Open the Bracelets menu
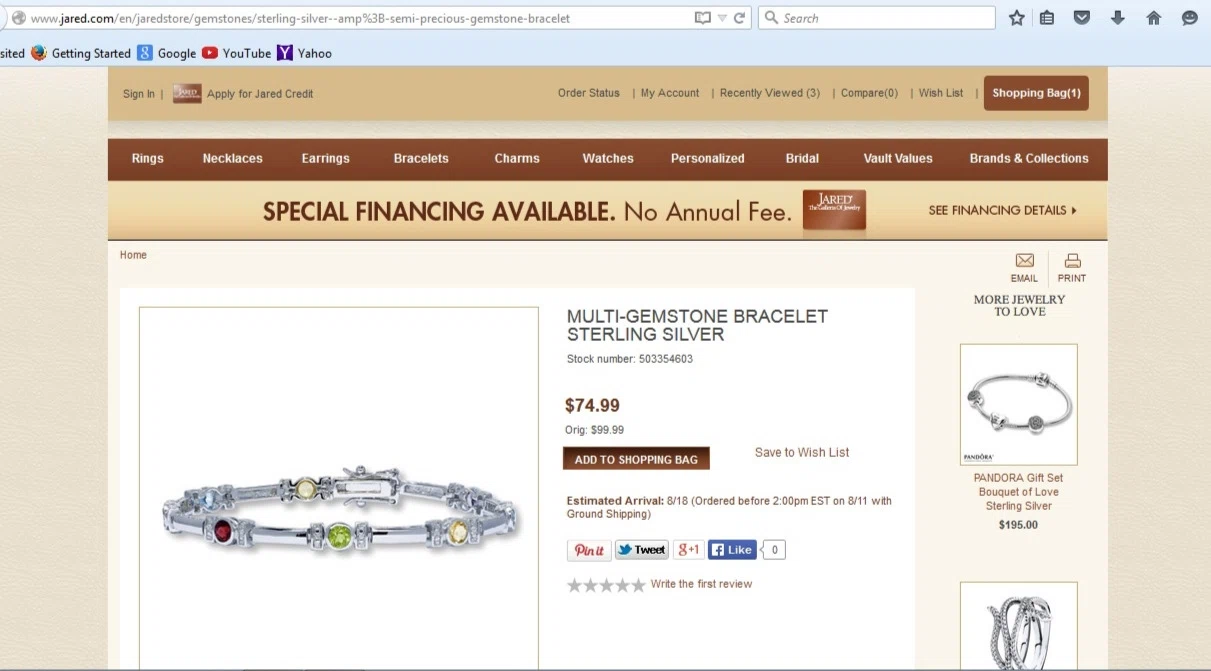 [x=421, y=159]
